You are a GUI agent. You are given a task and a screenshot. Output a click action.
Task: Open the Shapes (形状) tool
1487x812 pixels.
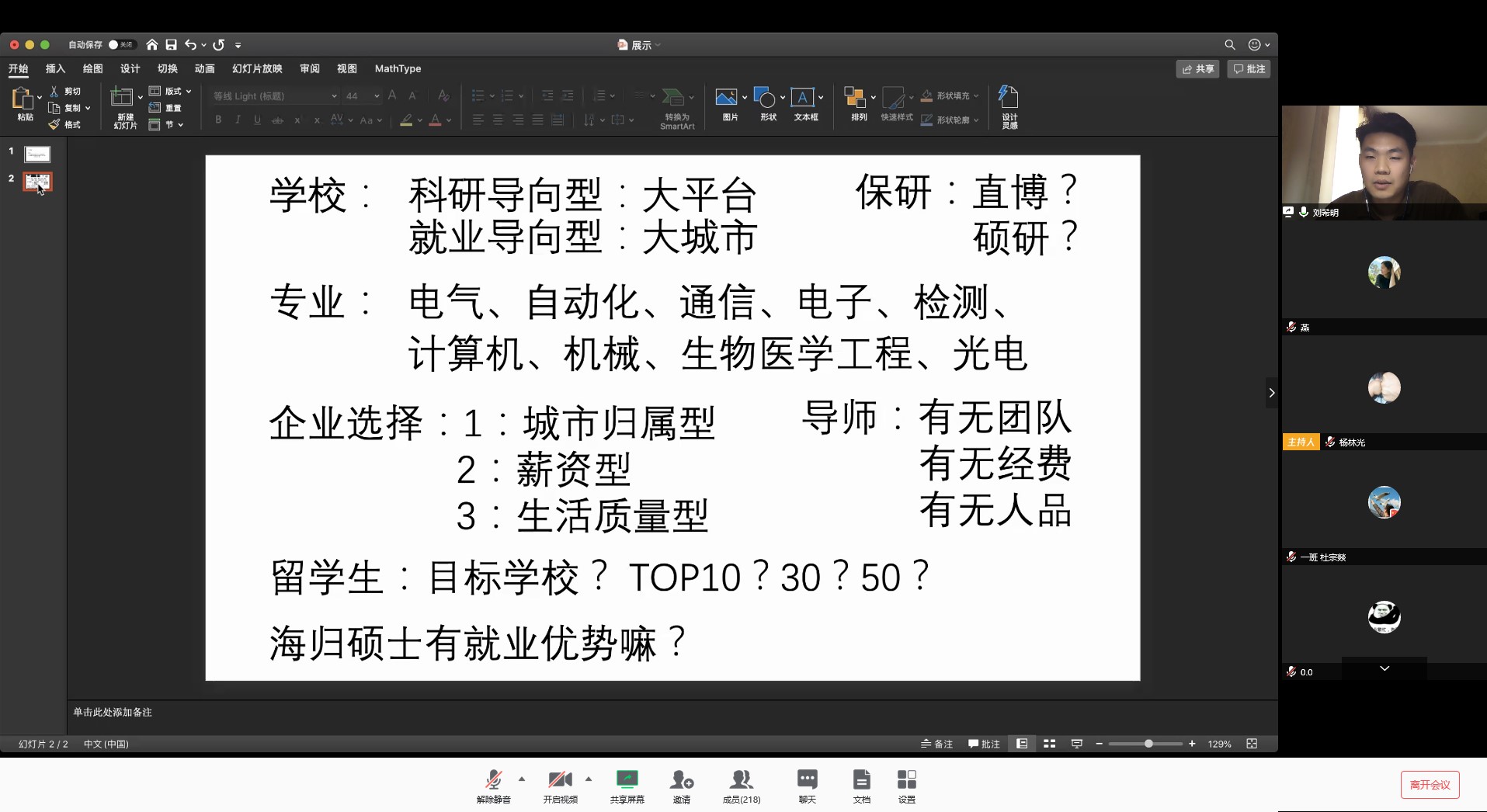click(765, 98)
